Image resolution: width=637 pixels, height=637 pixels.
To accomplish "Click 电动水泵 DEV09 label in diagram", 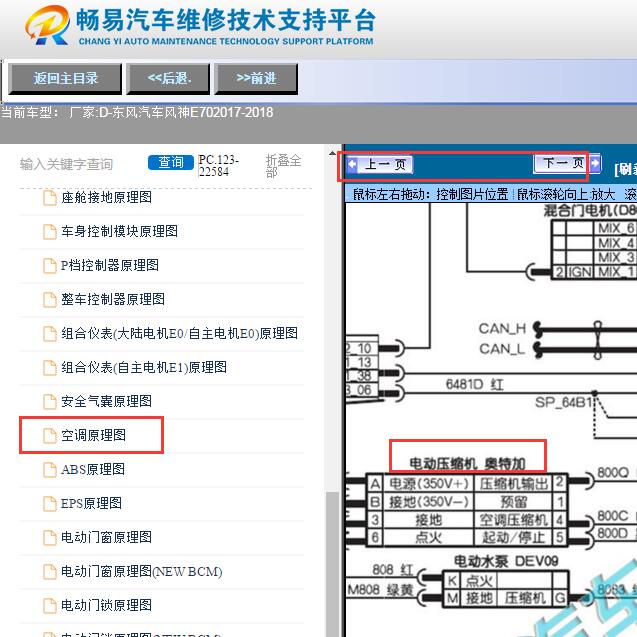I will click(506, 561).
